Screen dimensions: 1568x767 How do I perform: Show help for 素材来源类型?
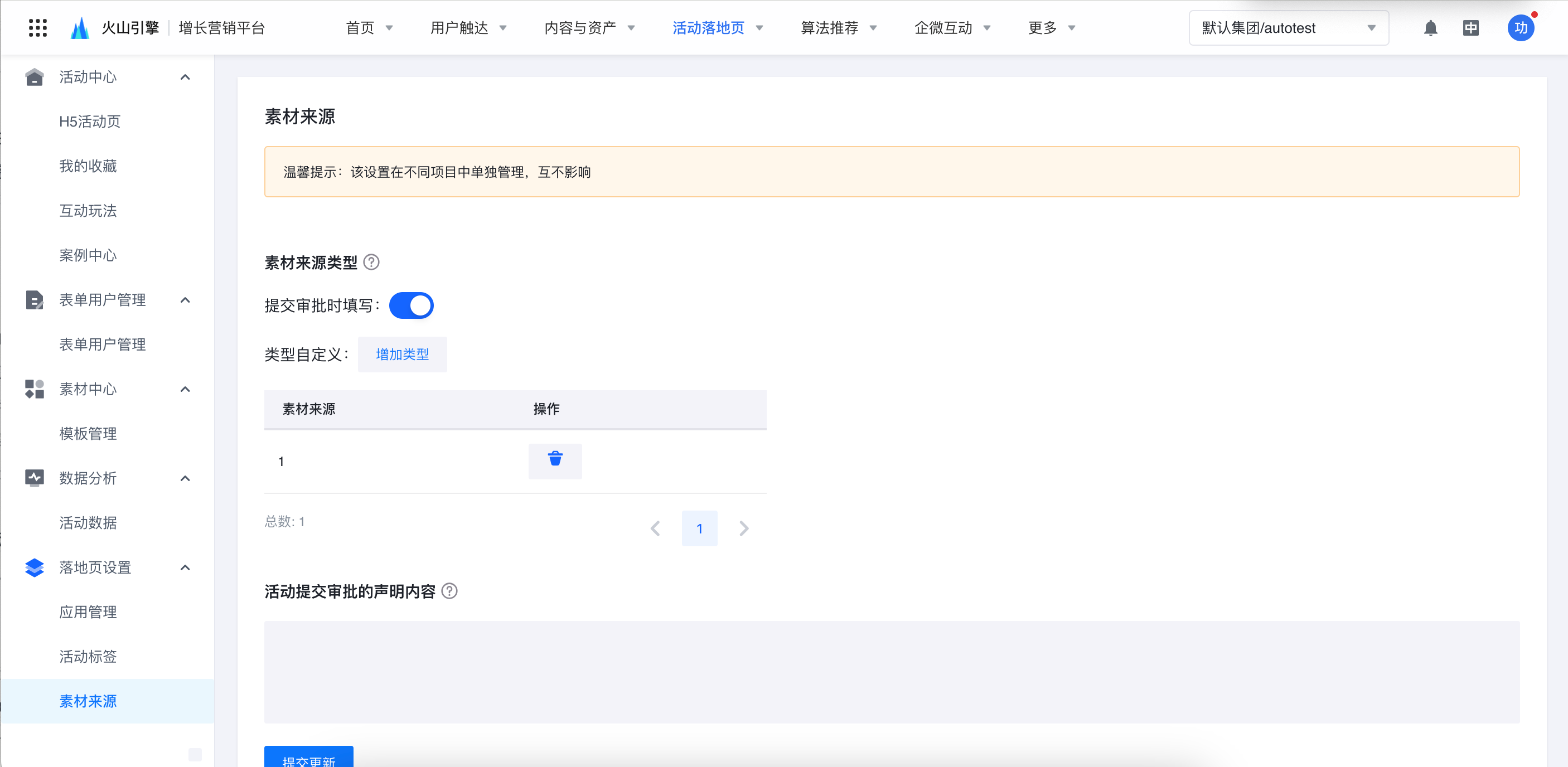tap(371, 262)
